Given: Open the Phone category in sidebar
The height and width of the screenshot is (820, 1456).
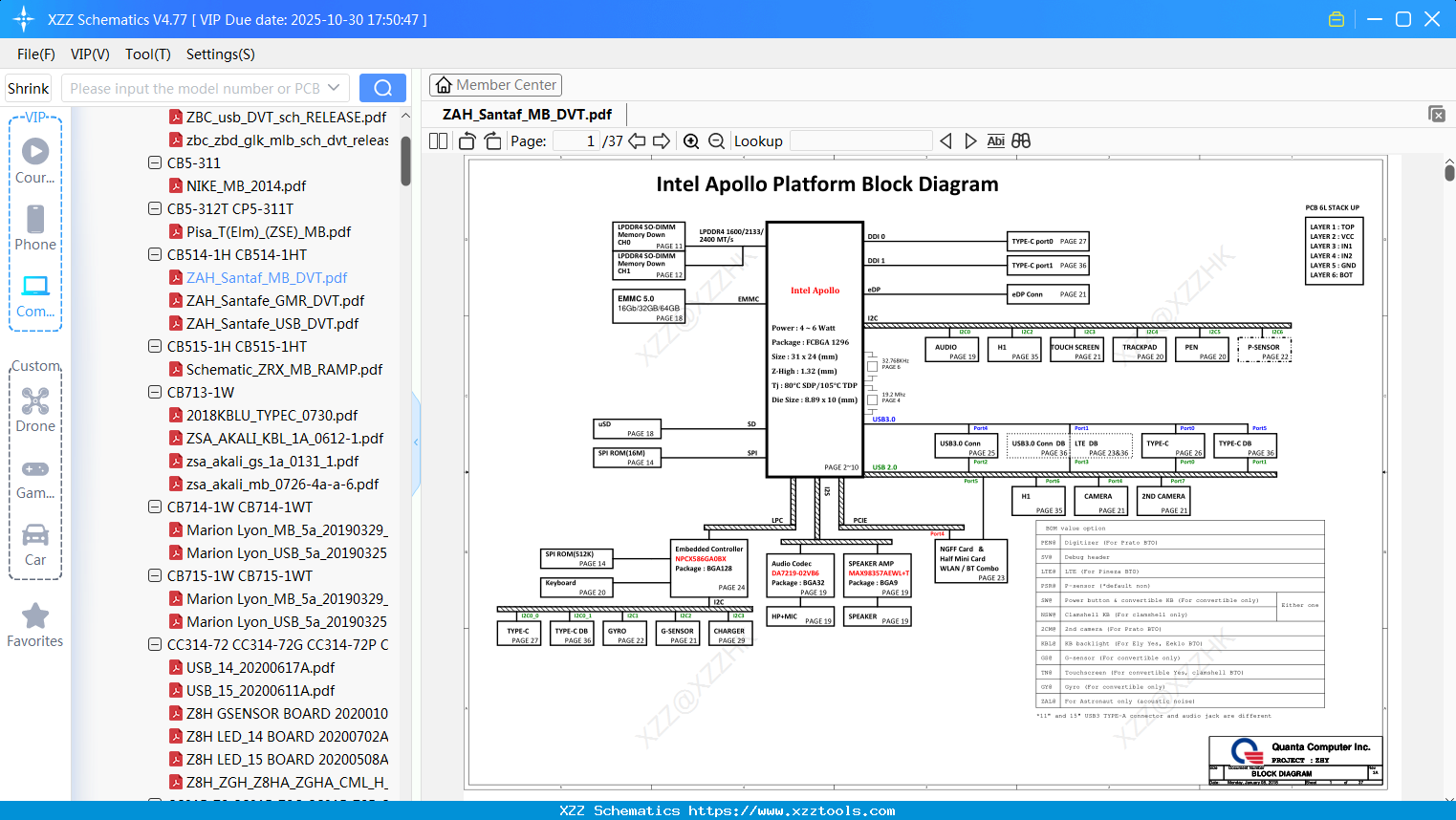Looking at the screenshot, I should coord(35,227).
